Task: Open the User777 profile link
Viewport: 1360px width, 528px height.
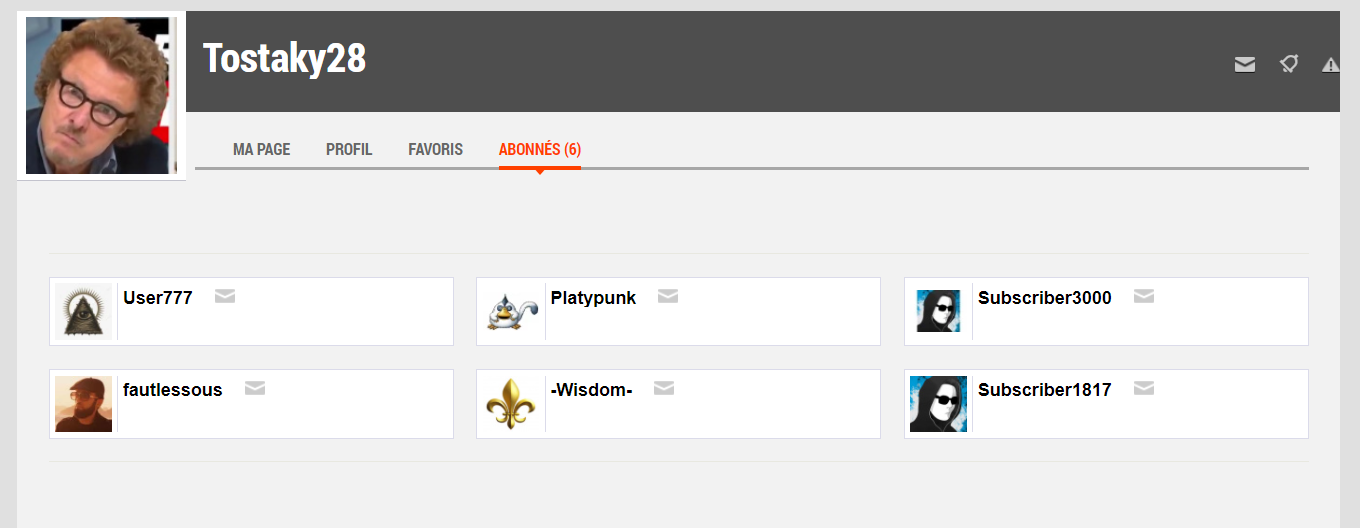Action: coord(158,298)
